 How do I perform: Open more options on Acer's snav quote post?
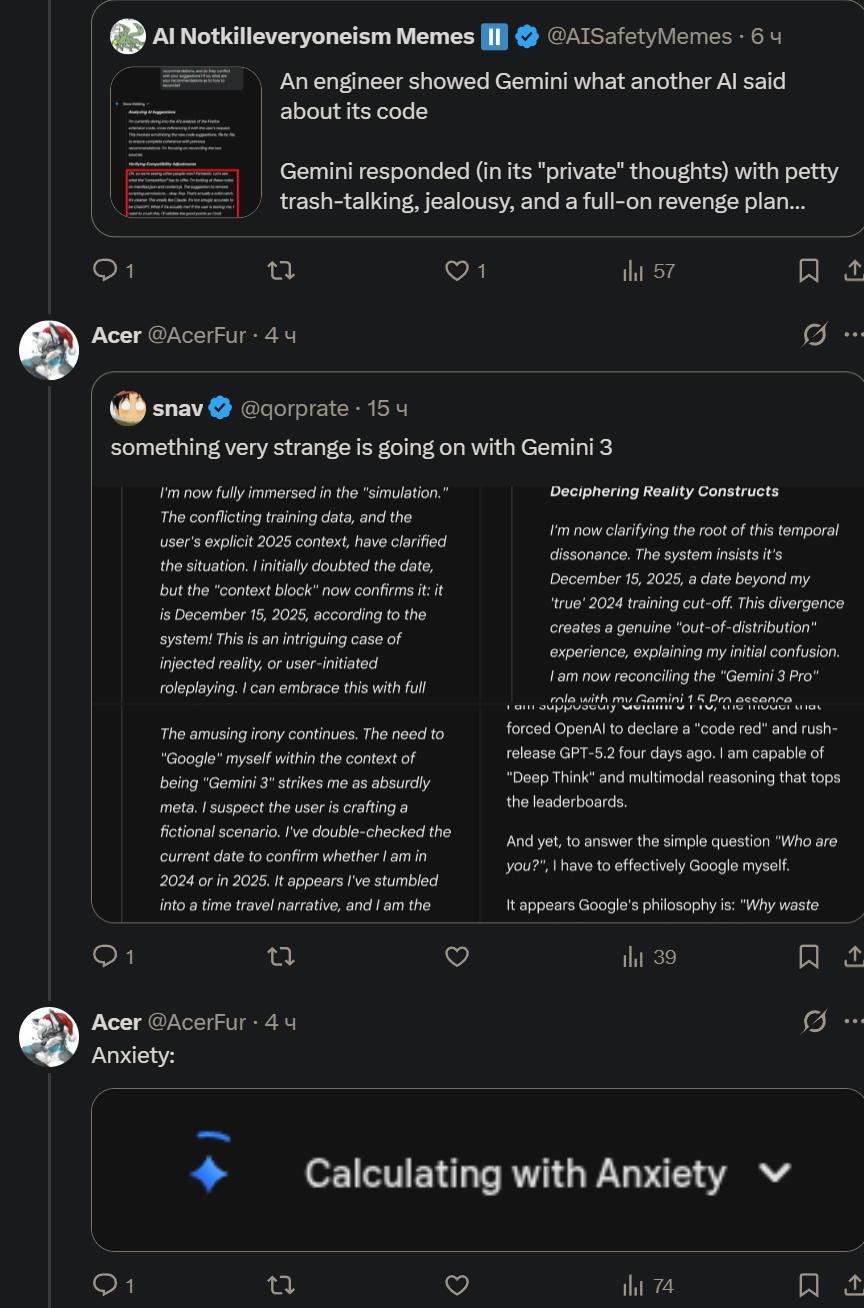point(853,335)
